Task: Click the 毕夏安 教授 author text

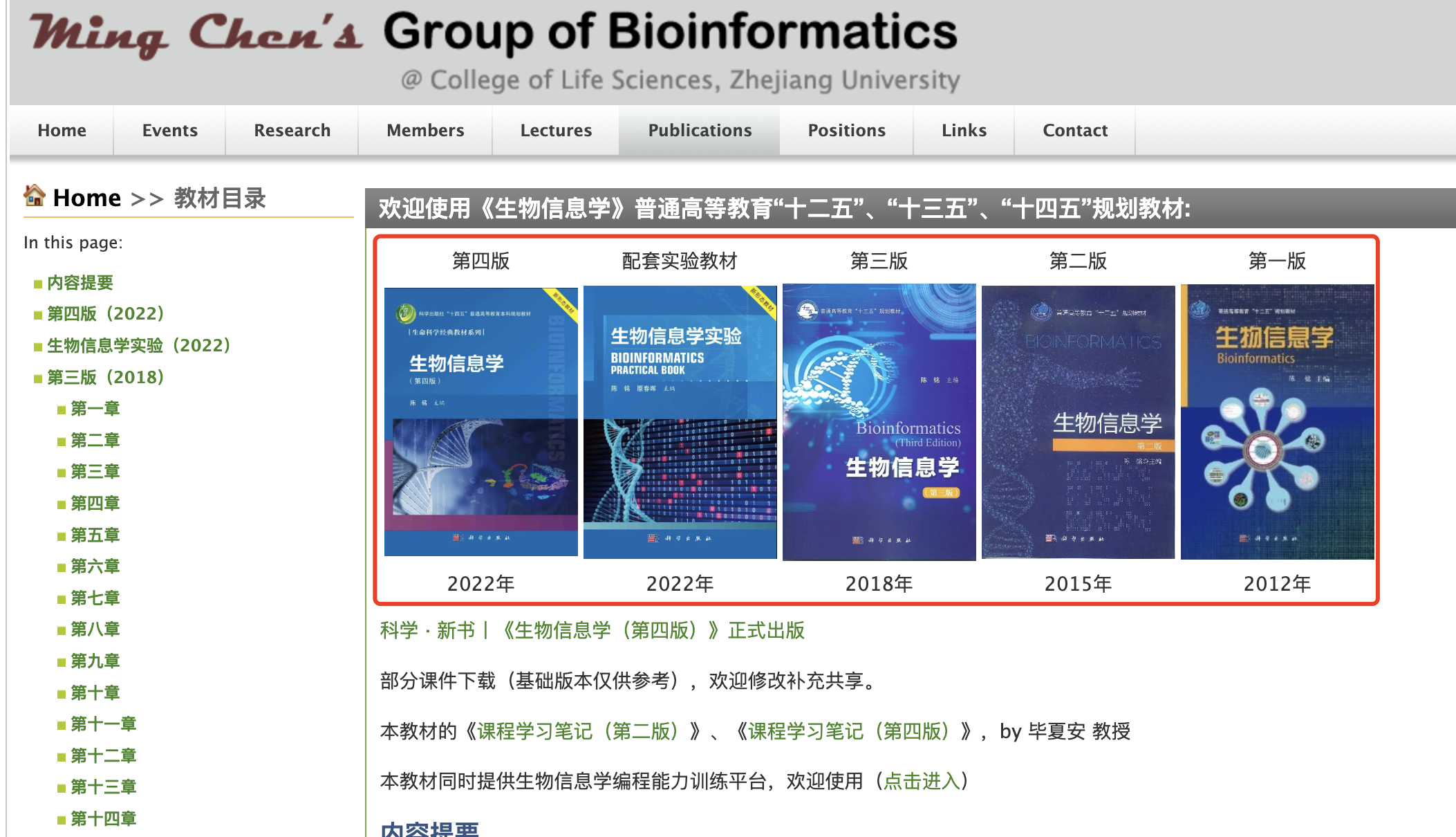Action: pyautogui.click(x=1079, y=731)
